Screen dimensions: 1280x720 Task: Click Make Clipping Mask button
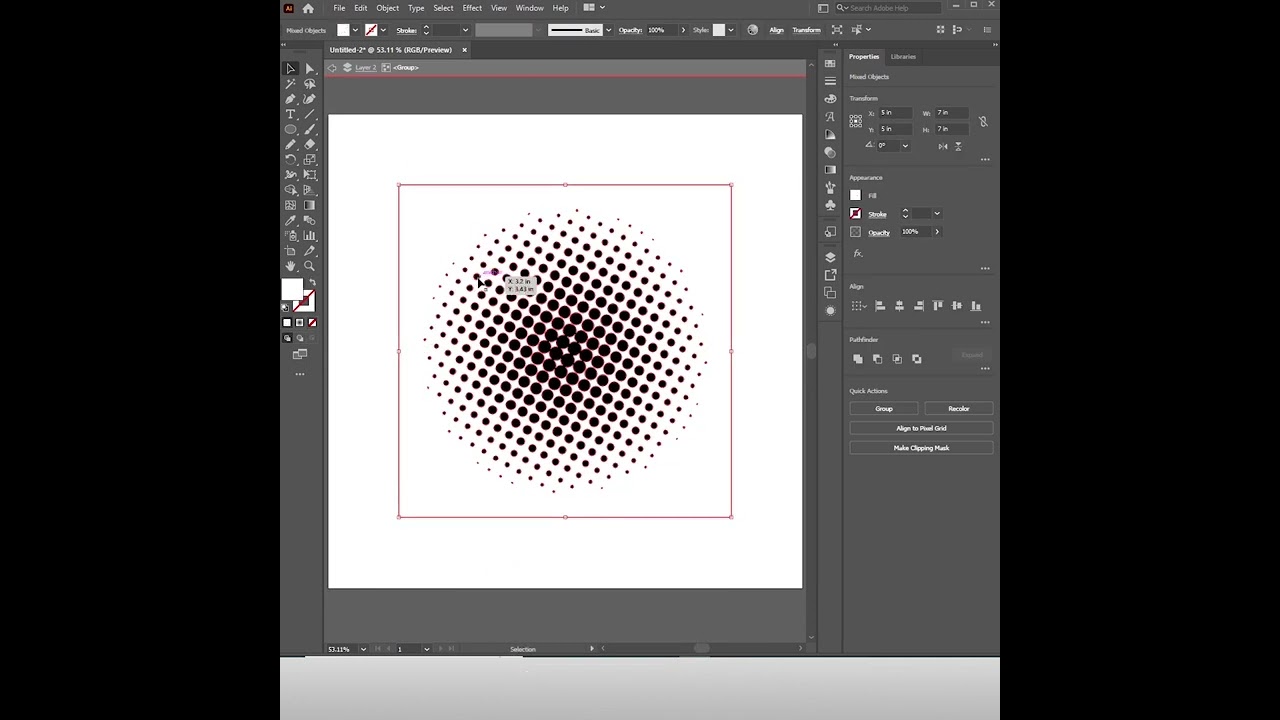(x=921, y=448)
